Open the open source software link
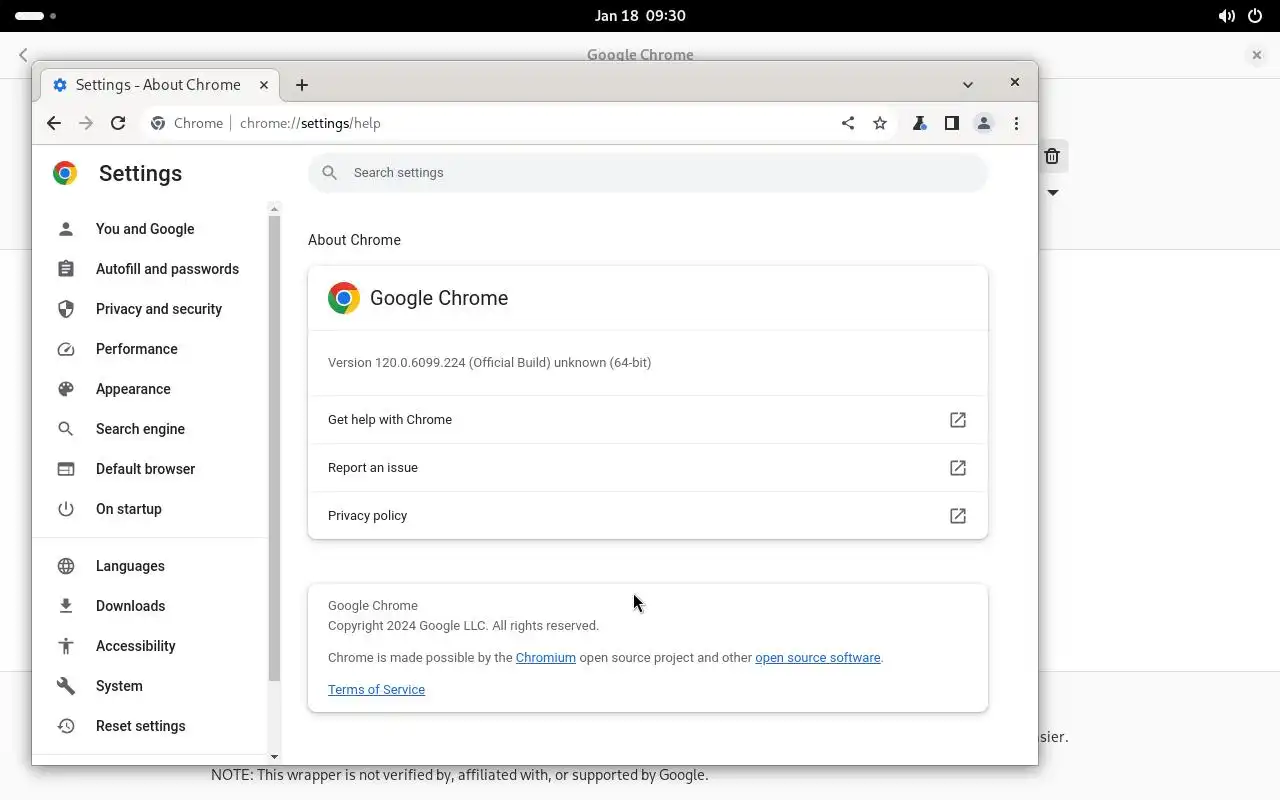The height and width of the screenshot is (800, 1280). click(x=818, y=658)
